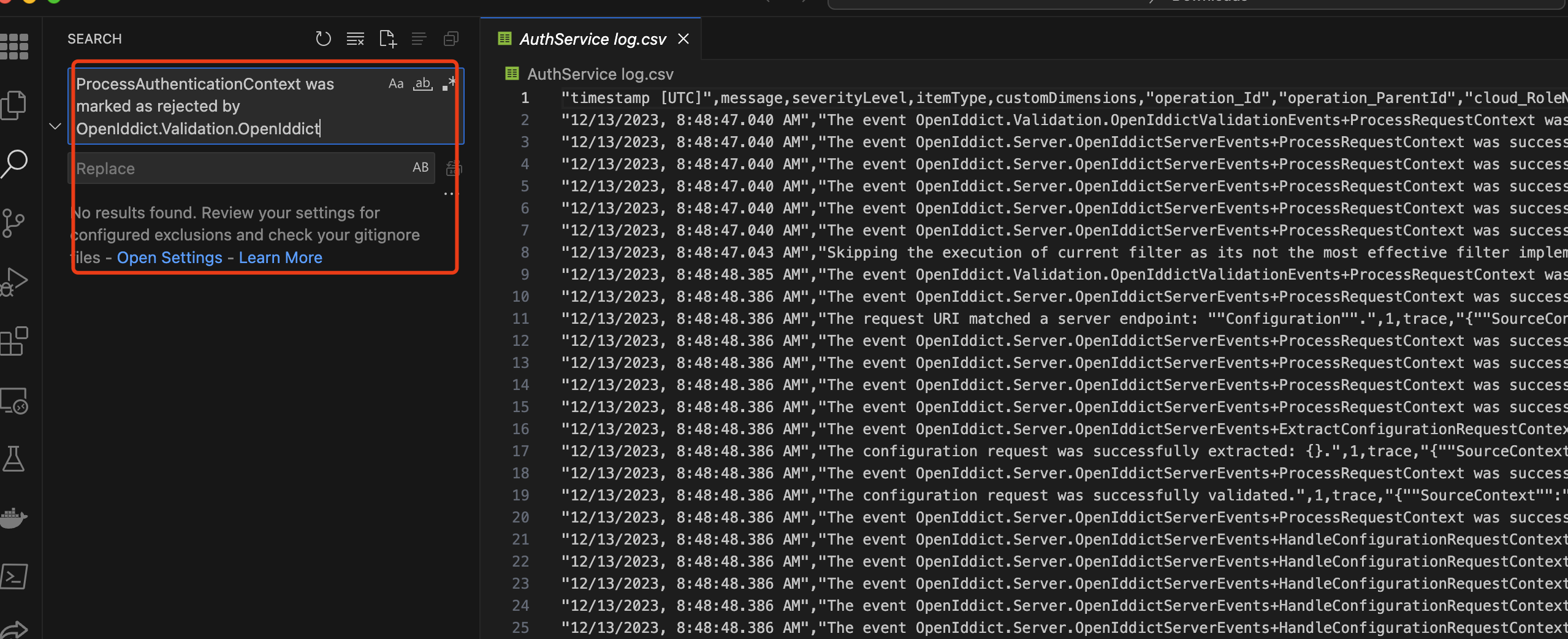Toggle search details ellipsis
Viewport: 1568px width, 639px height.
tap(451, 194)
